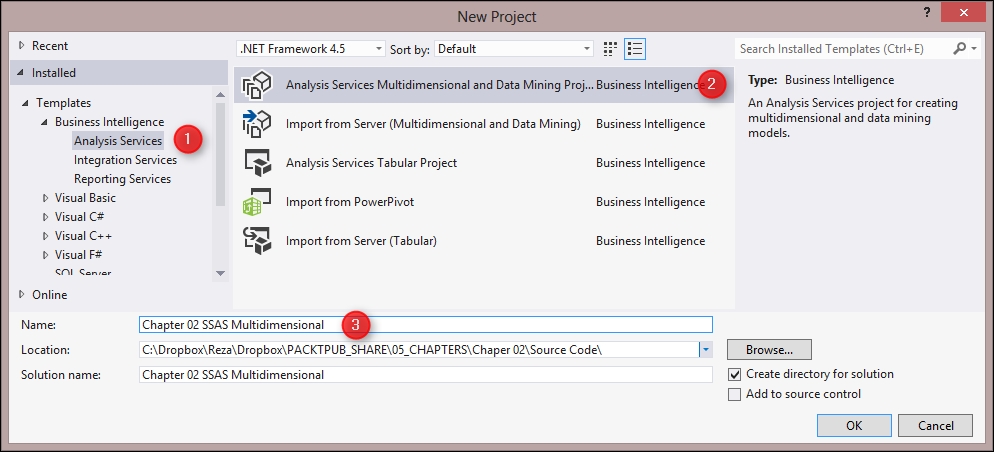Expand the Online section
Screen dimensions: 994x452
pos(22,295)
